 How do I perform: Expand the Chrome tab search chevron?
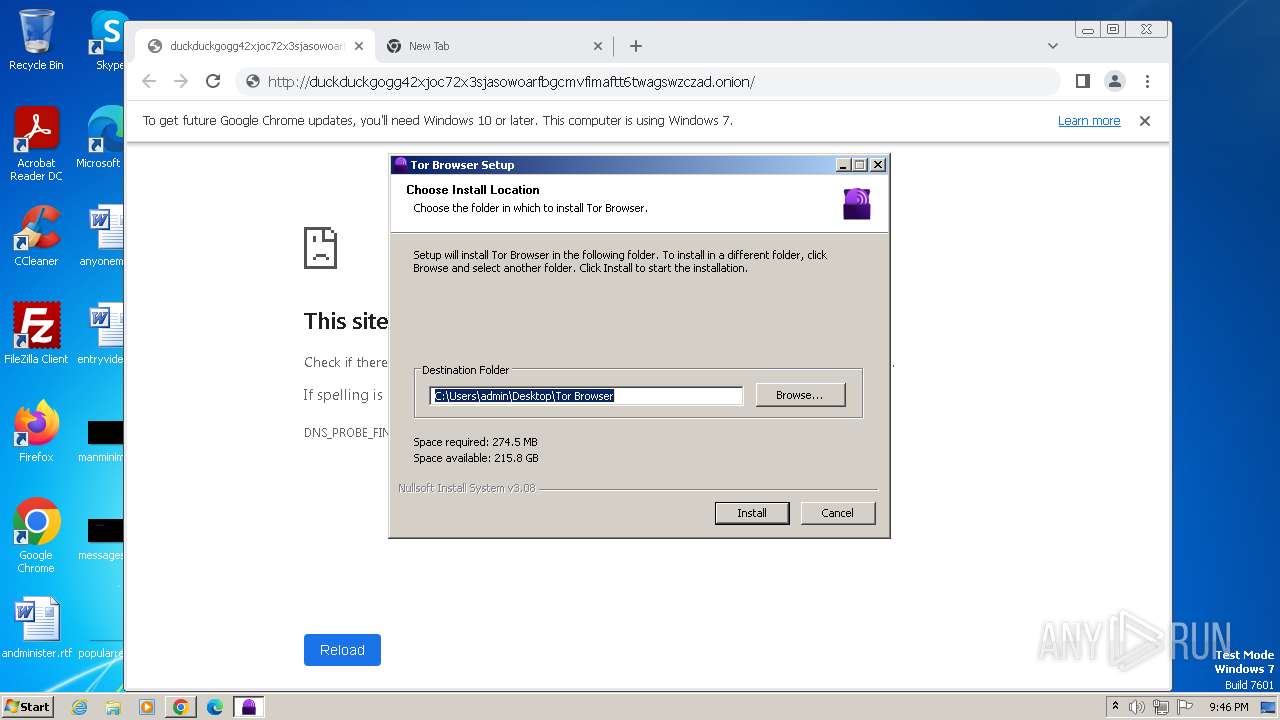[x=1053, y=46]
